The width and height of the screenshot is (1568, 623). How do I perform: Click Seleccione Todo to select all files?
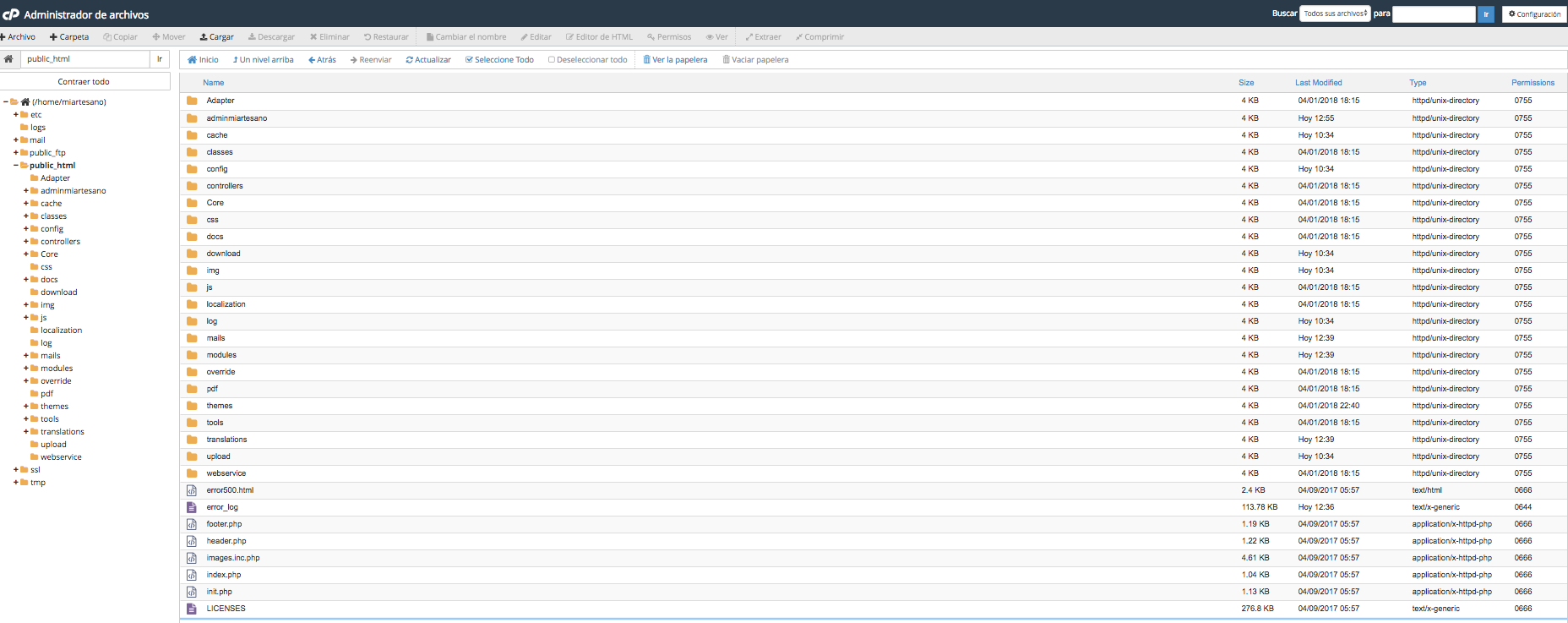[499, 60]
